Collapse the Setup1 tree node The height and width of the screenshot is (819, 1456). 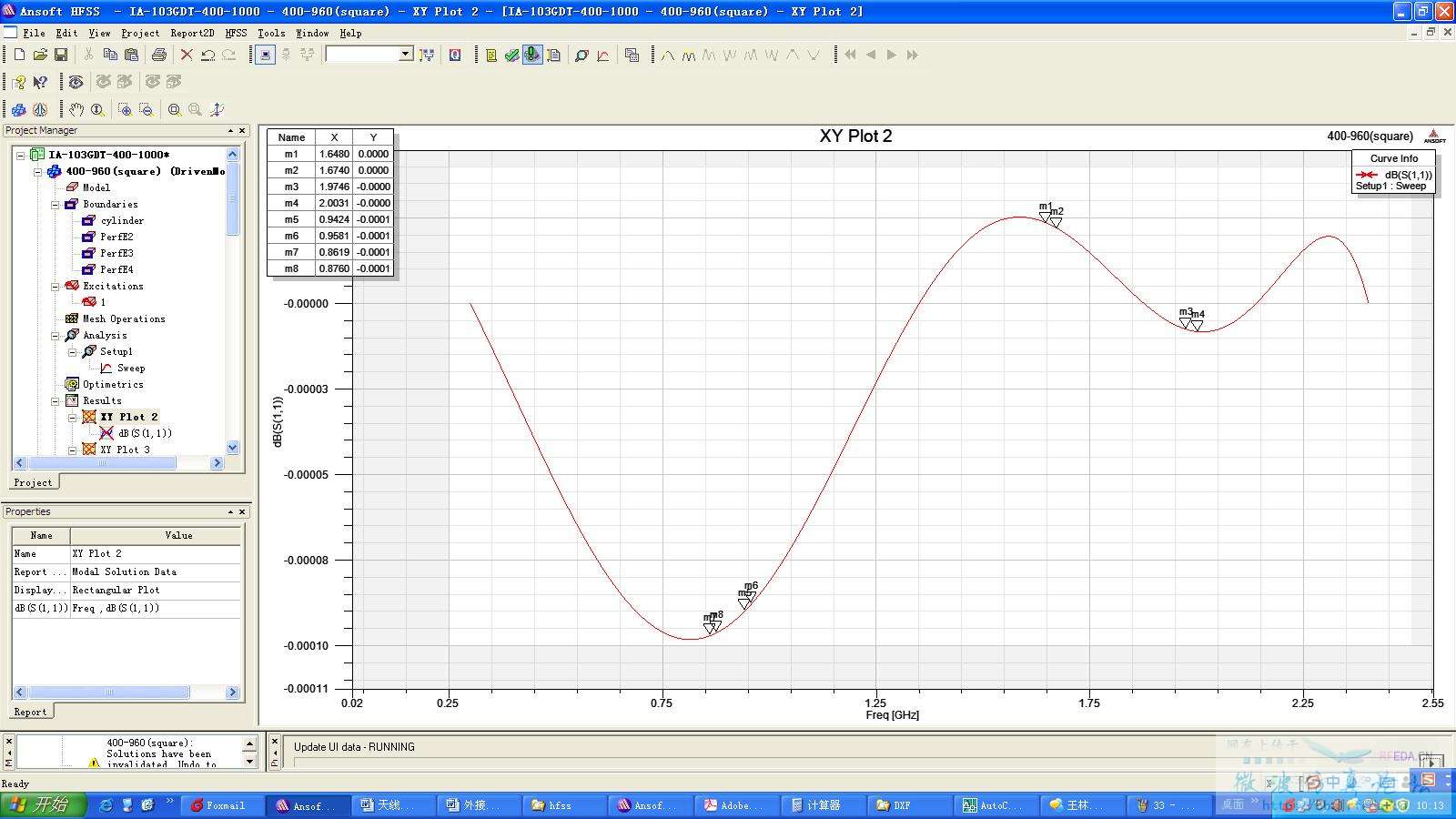pyautogui.click(x=72, y=351)
